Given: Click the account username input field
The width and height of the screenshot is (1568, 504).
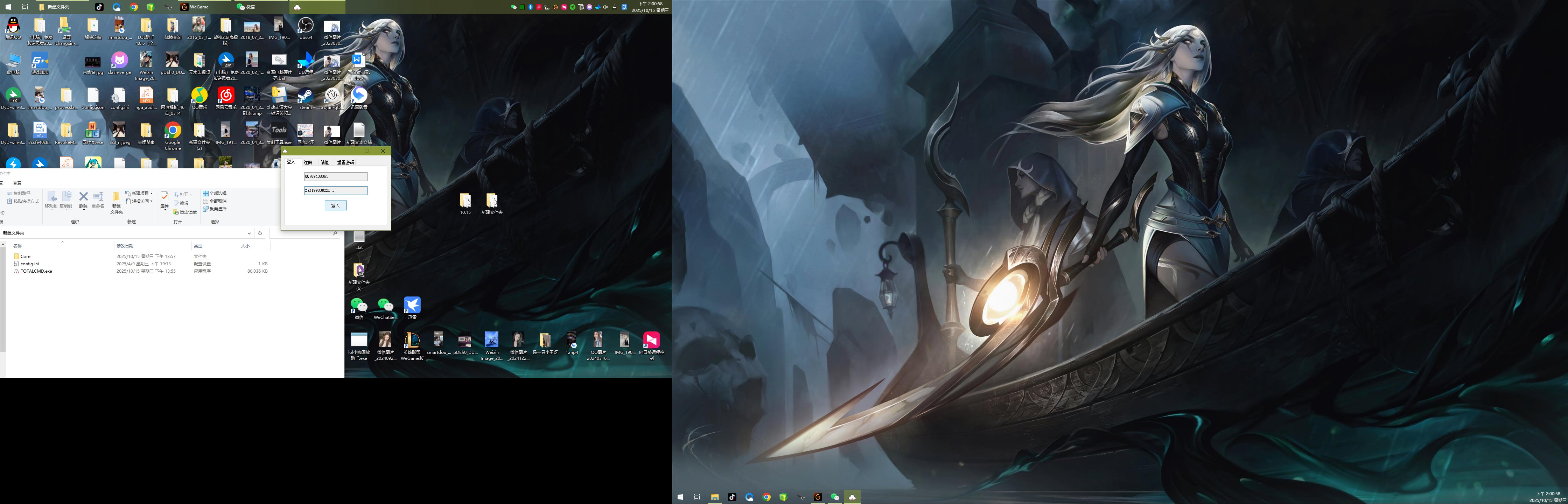Looking at the screenshot, I should pyautogui.click(x=335, y=176).
